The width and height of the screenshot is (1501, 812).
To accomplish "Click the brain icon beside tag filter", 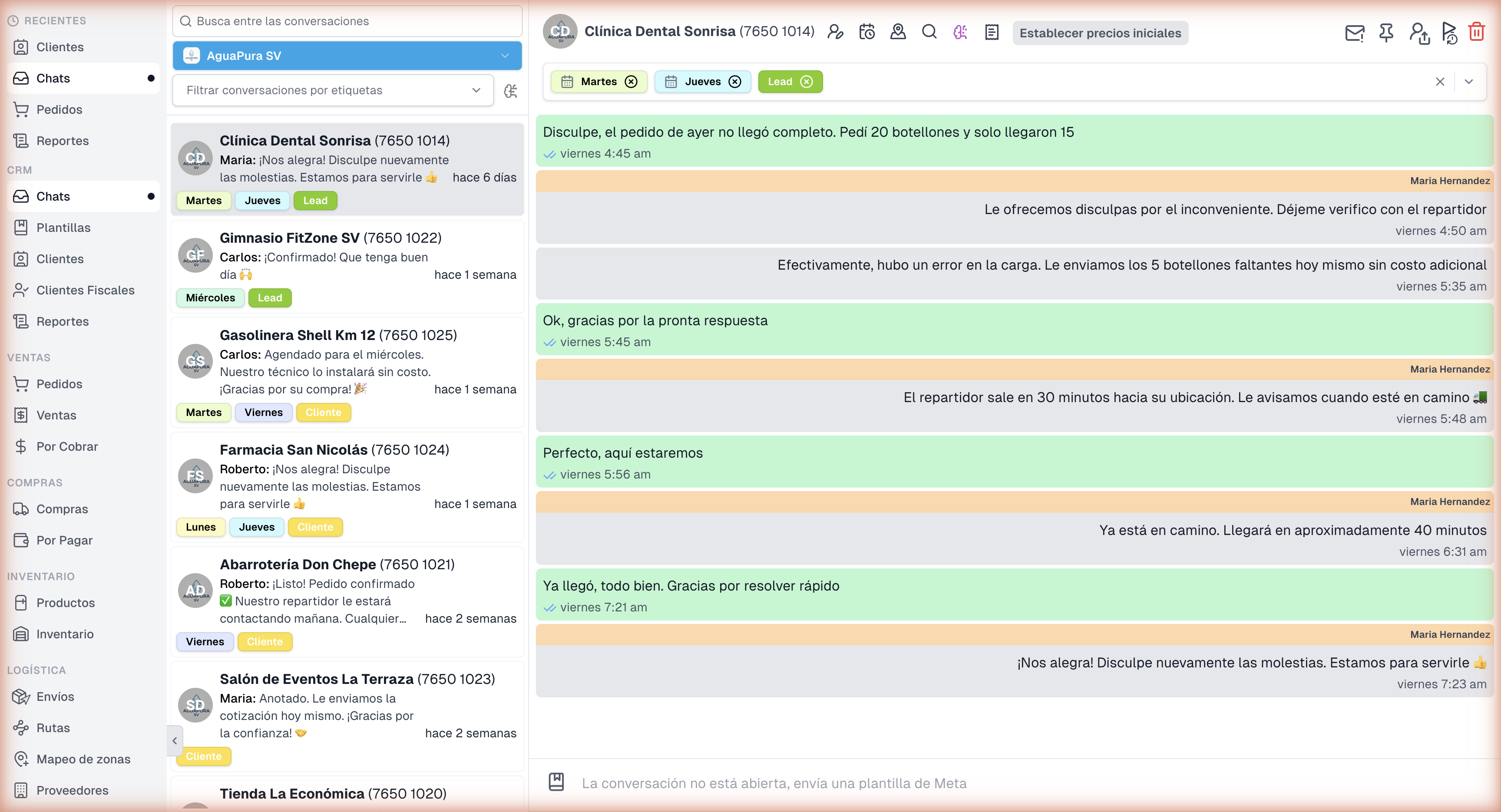I will click(x=510, y=91).
